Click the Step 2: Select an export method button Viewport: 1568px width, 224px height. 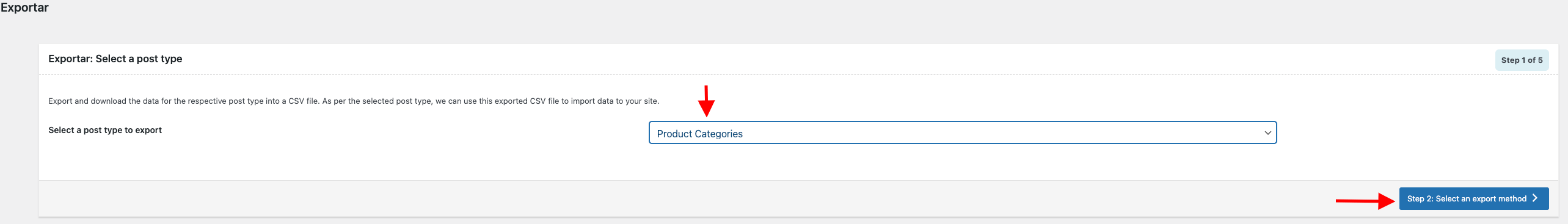pyautogui.click(x=1473, y=198)
